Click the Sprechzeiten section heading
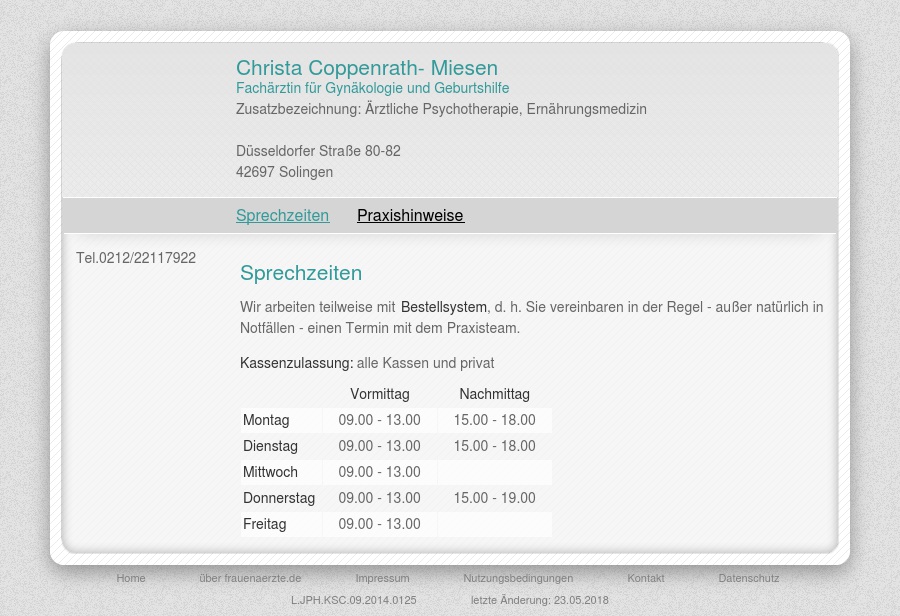 click(x=301, y=273)
